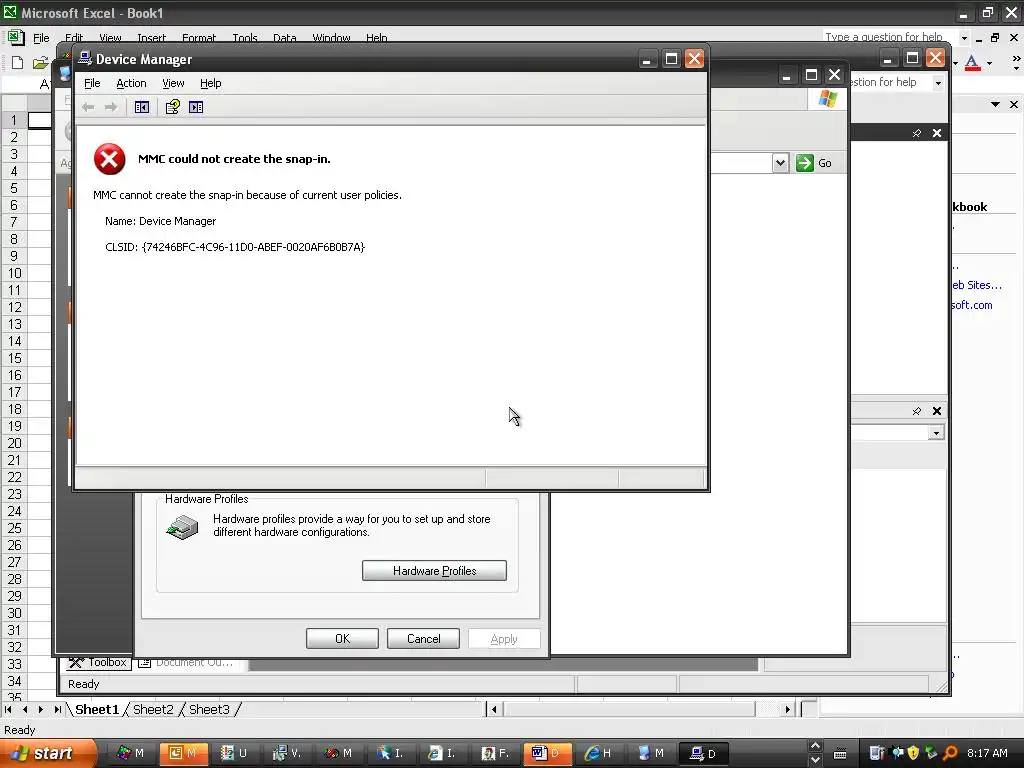
Task: Click the 'Type a question for help' box
Action: coord(889,37)
